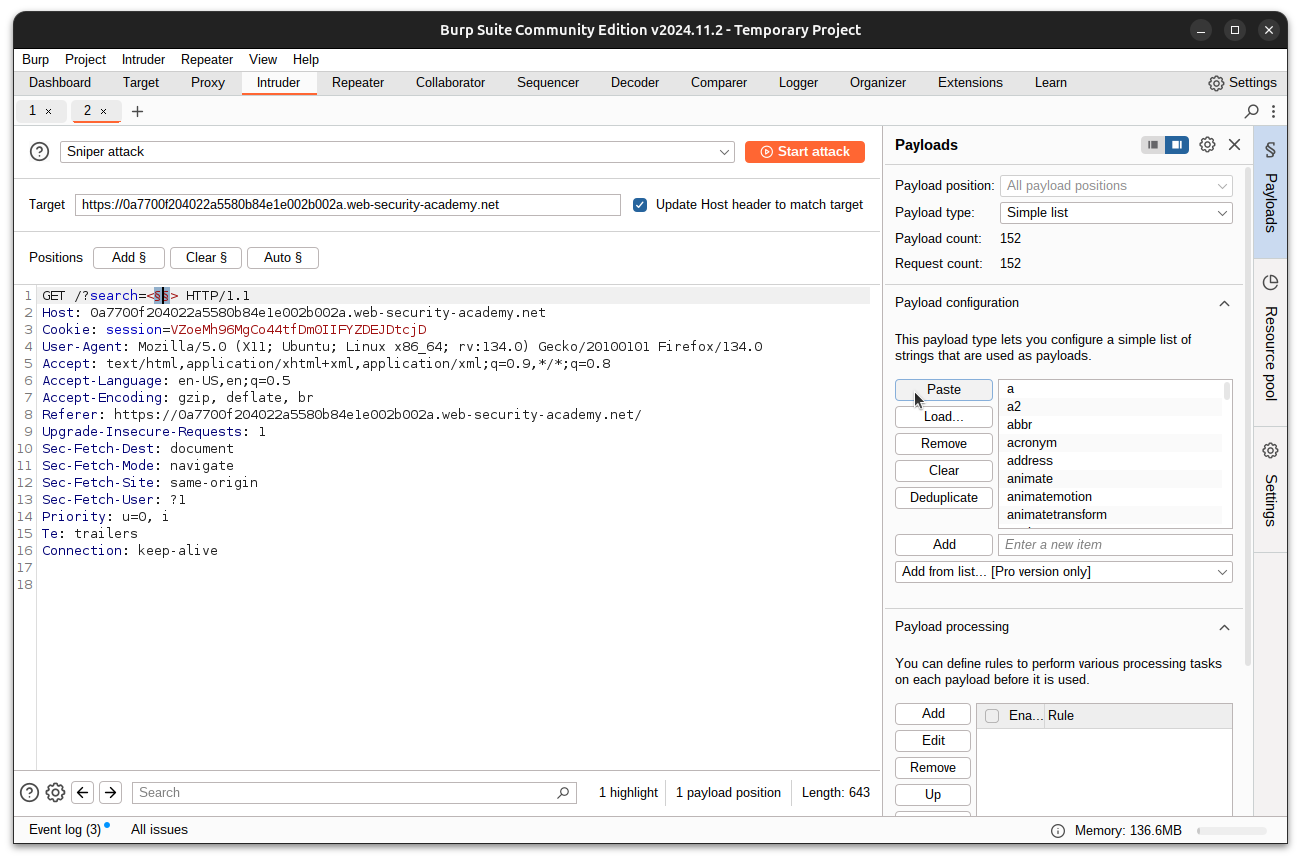The height and width of the screenshot is (860, 1301).
Task: Click the Target URL input field
Action: tap(348, 205)
